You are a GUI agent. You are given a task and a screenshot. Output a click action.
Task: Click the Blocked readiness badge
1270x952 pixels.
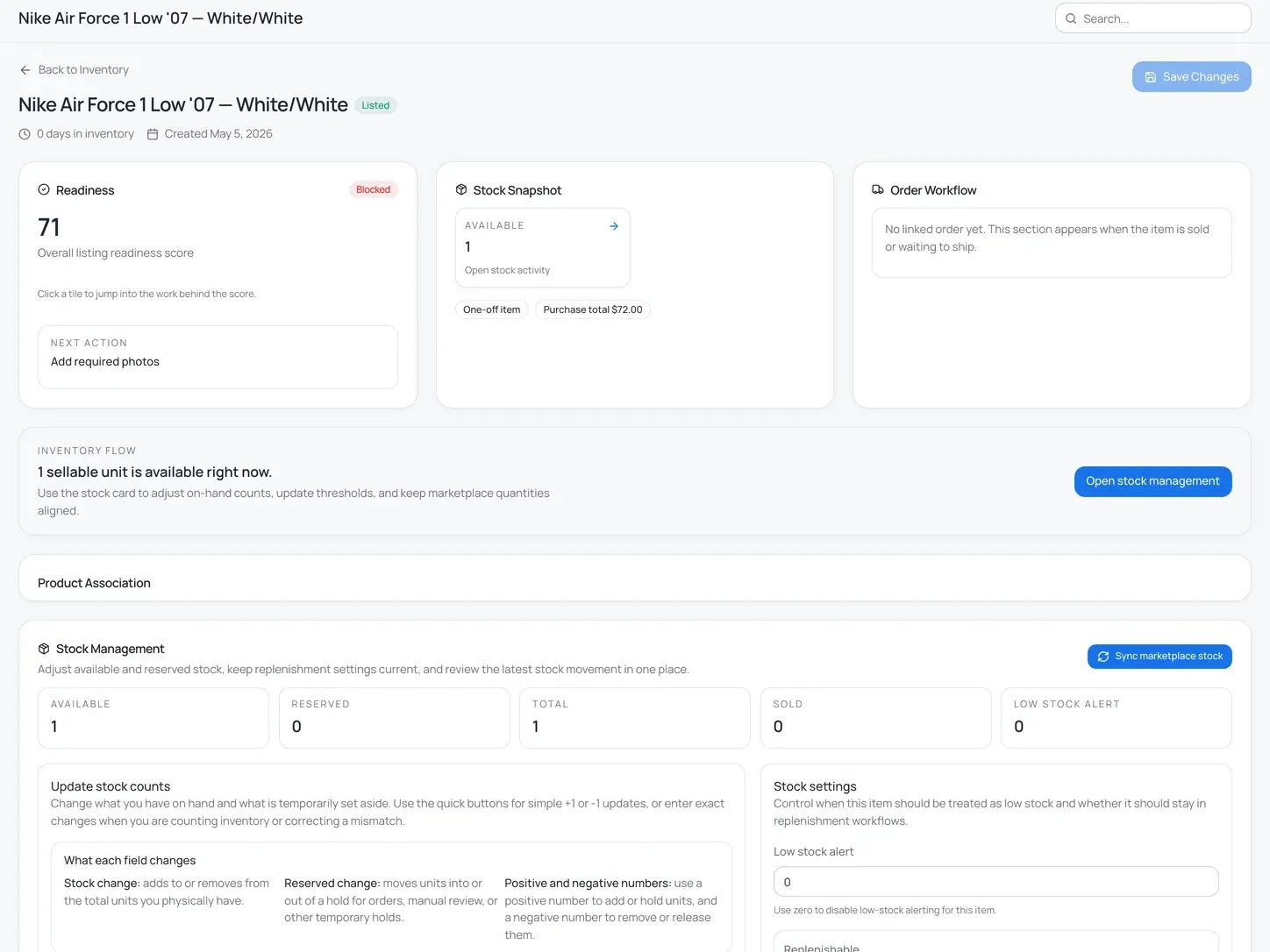pos(373,189)
